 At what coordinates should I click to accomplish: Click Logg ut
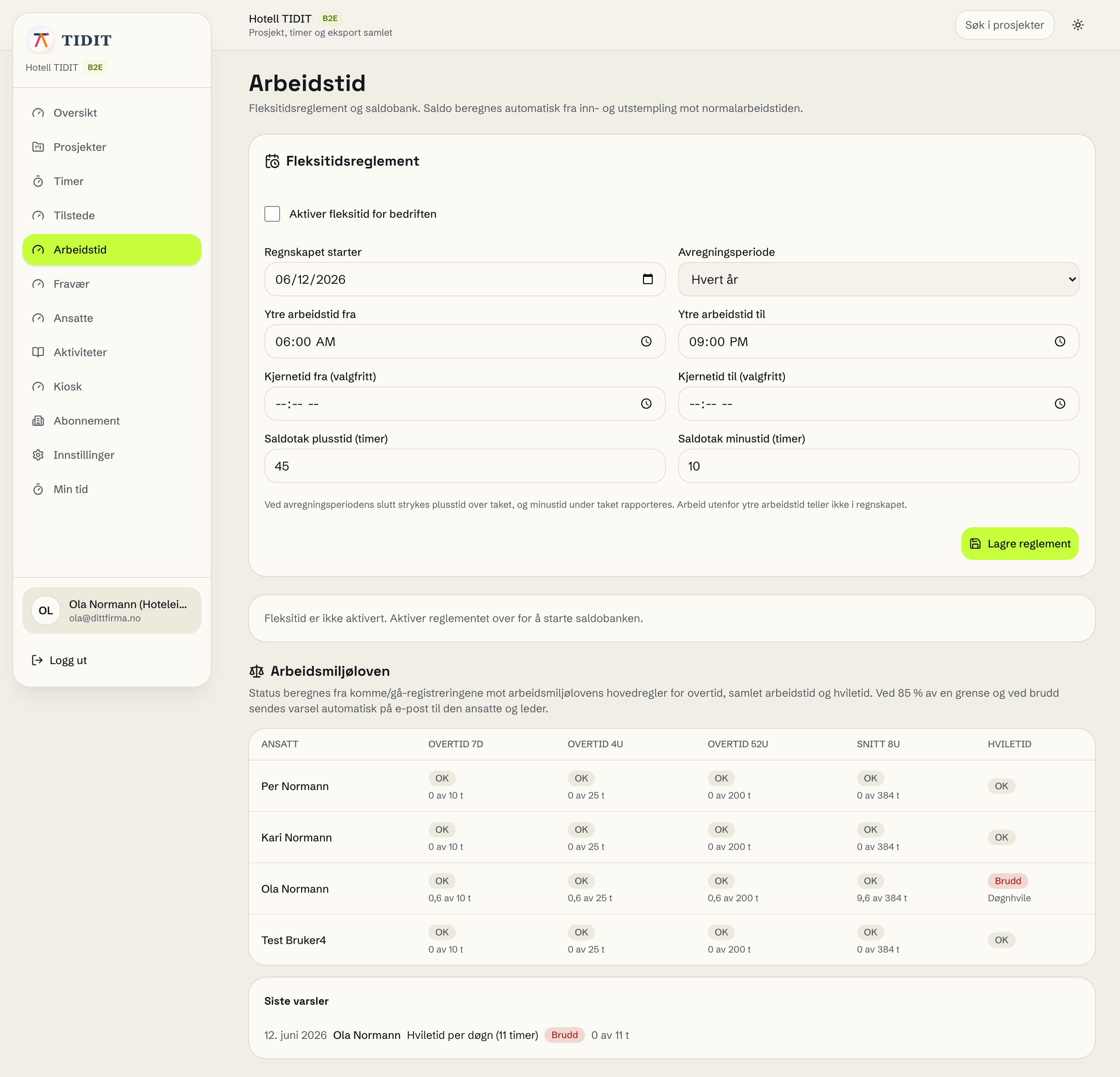click(59, 660)
